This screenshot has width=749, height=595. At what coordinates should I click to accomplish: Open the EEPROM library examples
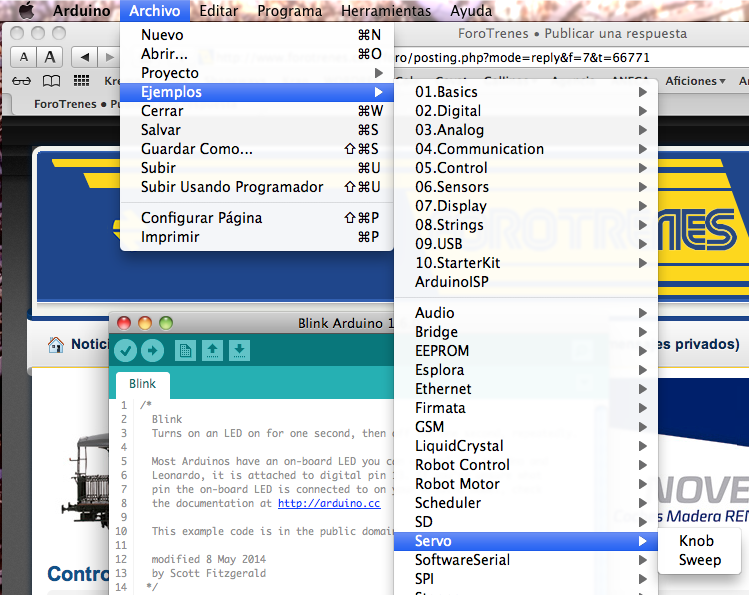[x=526, y=351]
